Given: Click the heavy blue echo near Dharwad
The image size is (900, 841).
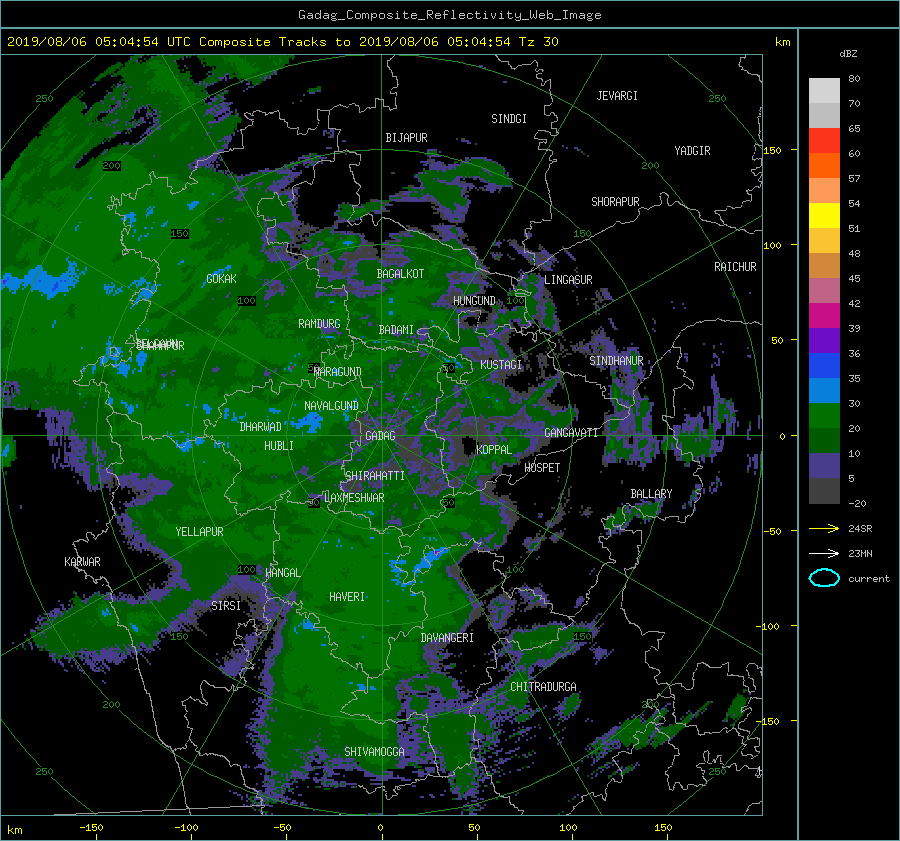Looking at the screenshot, I should point(307,422).
